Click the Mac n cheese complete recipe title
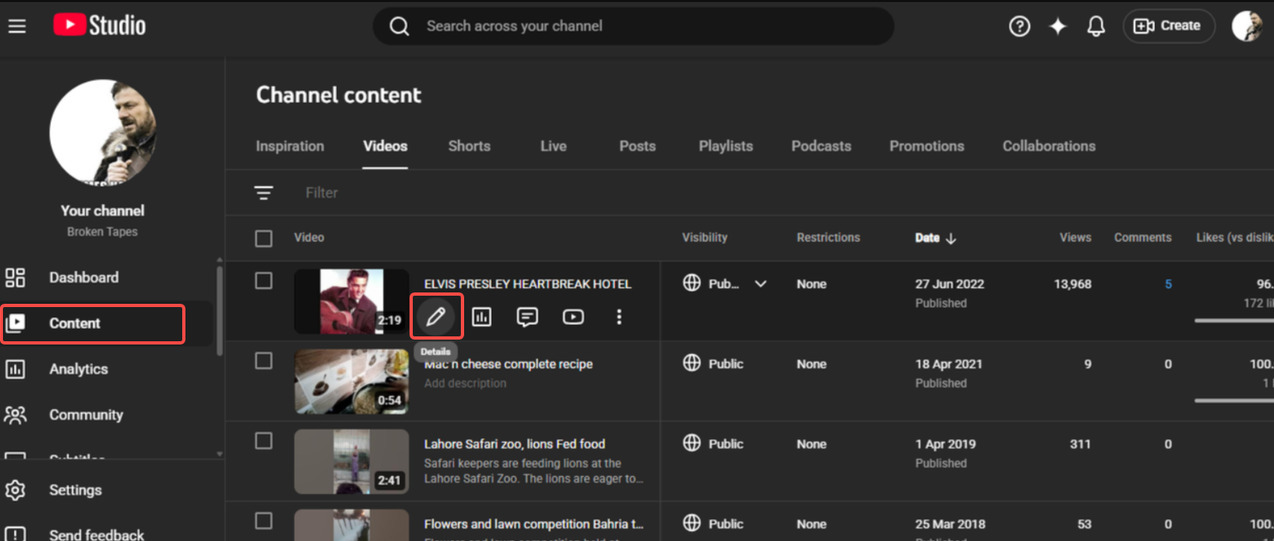Screen dimensions: 1274x541 (508, 364)
